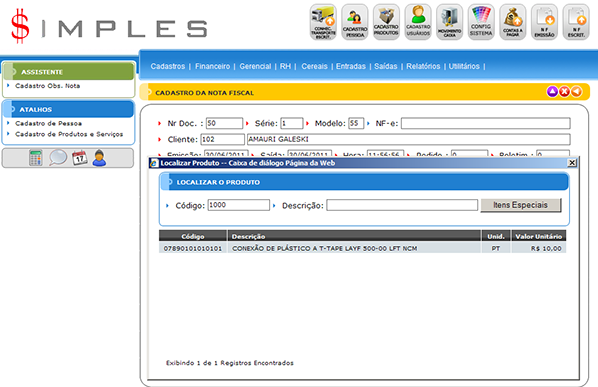Click the Itens Especiais button
Viewport: 598px width, 387px height.
click(521, 205)
